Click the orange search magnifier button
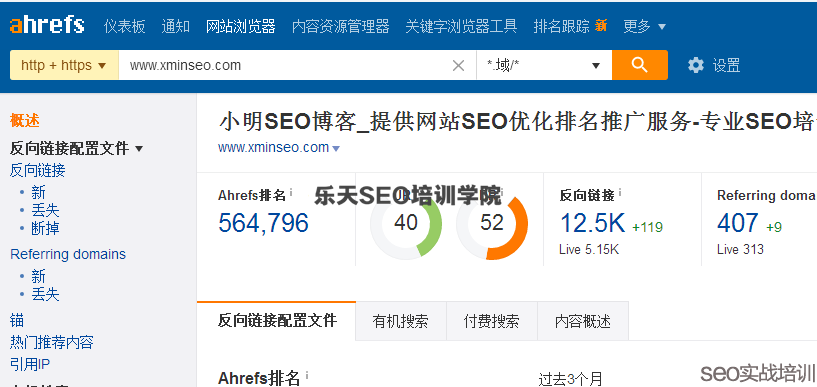 click(639, 65)
